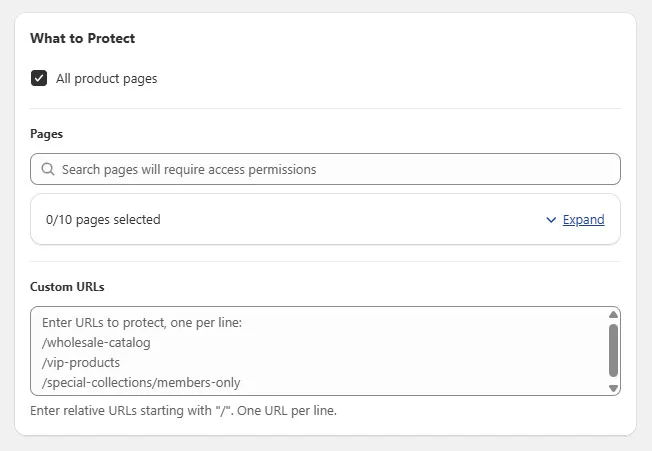Screen dimensions: 652x451
Task: Click the Custom URLs section label
Action: 67,287
